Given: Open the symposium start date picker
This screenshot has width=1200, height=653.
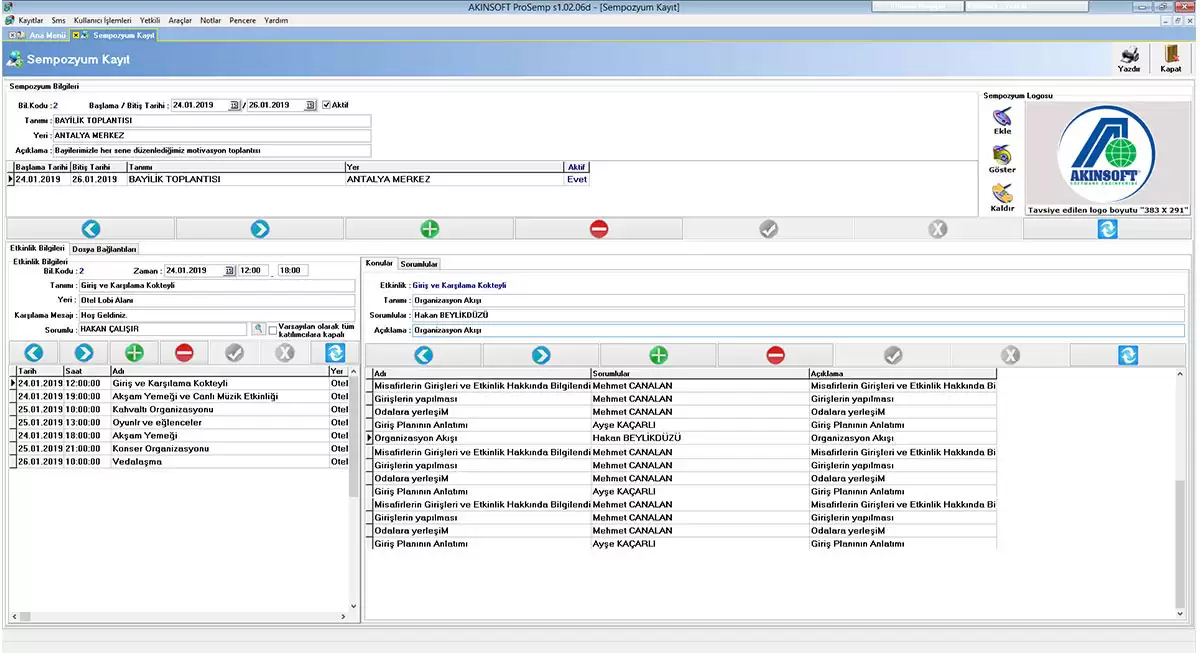Looking at the screenshot, I should tap(235, 105).
